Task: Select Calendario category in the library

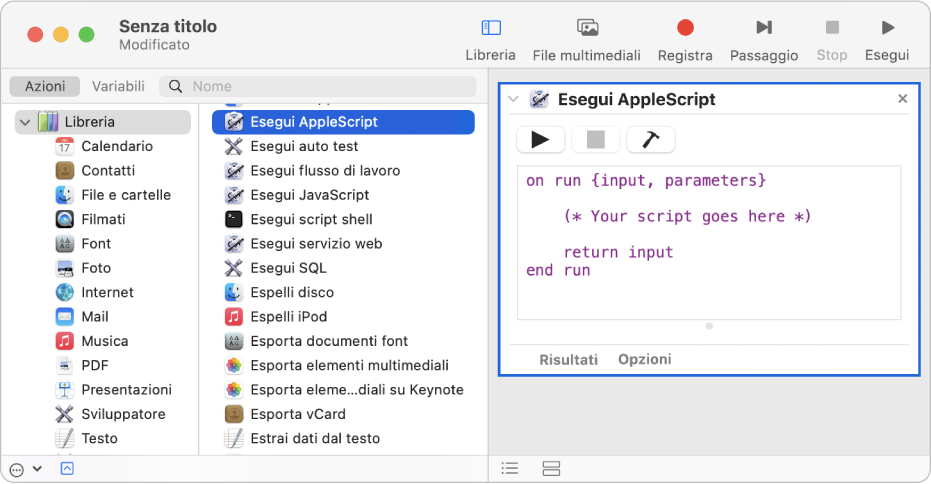Action: click(117, 146)
